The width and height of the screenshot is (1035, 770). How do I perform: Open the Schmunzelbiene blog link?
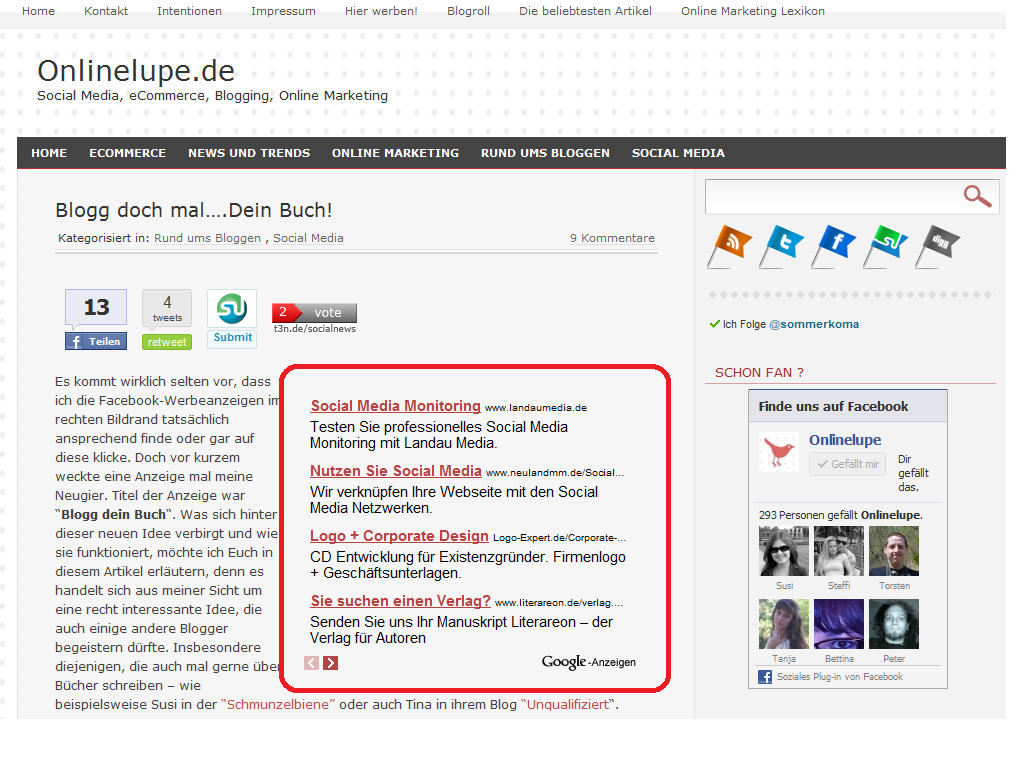278,705
